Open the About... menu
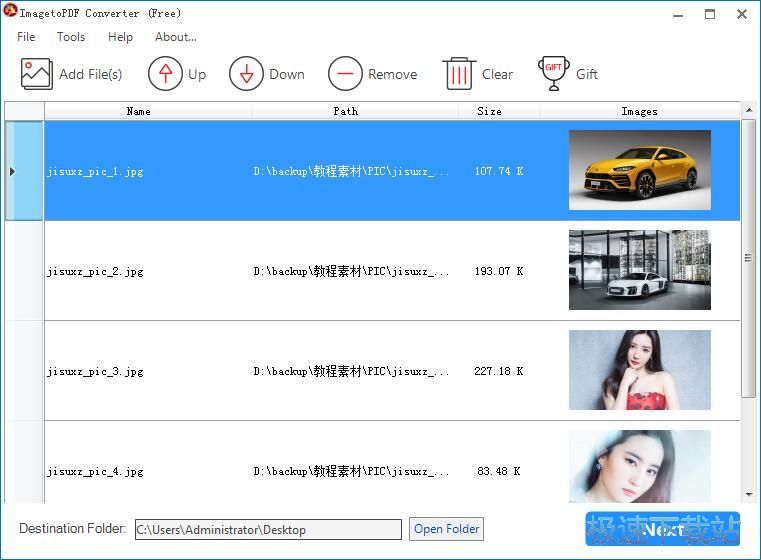This screenshot has width=761, height=560. [175, 37]
